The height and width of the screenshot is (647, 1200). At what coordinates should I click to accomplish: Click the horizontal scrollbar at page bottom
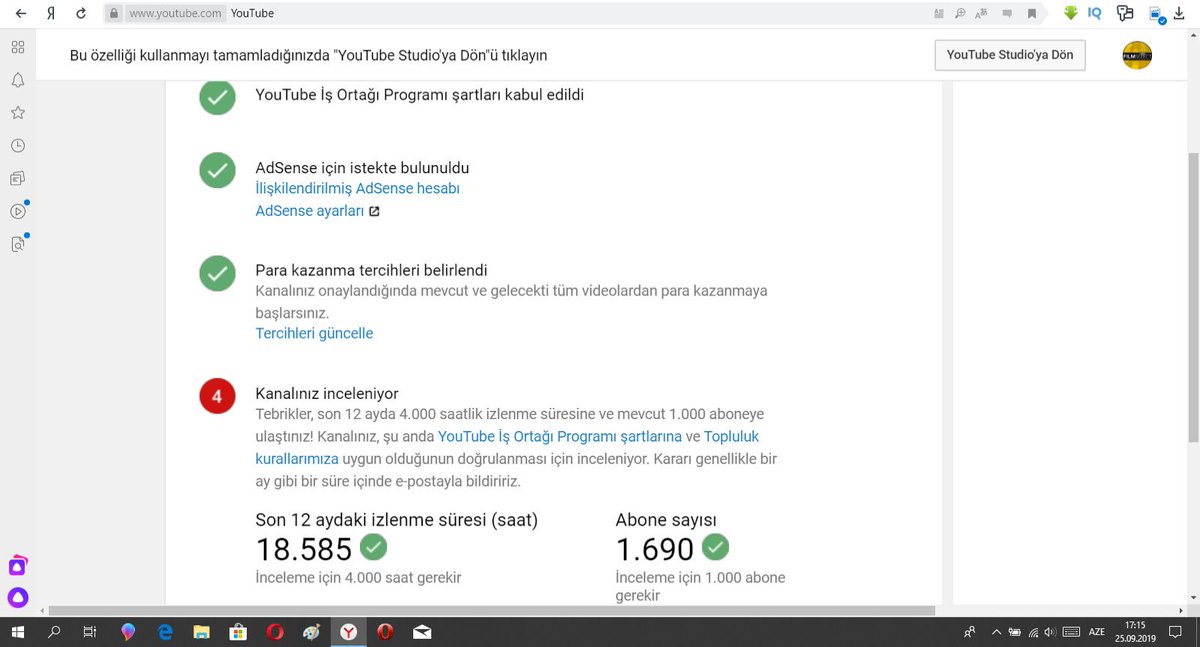[491, 610]
